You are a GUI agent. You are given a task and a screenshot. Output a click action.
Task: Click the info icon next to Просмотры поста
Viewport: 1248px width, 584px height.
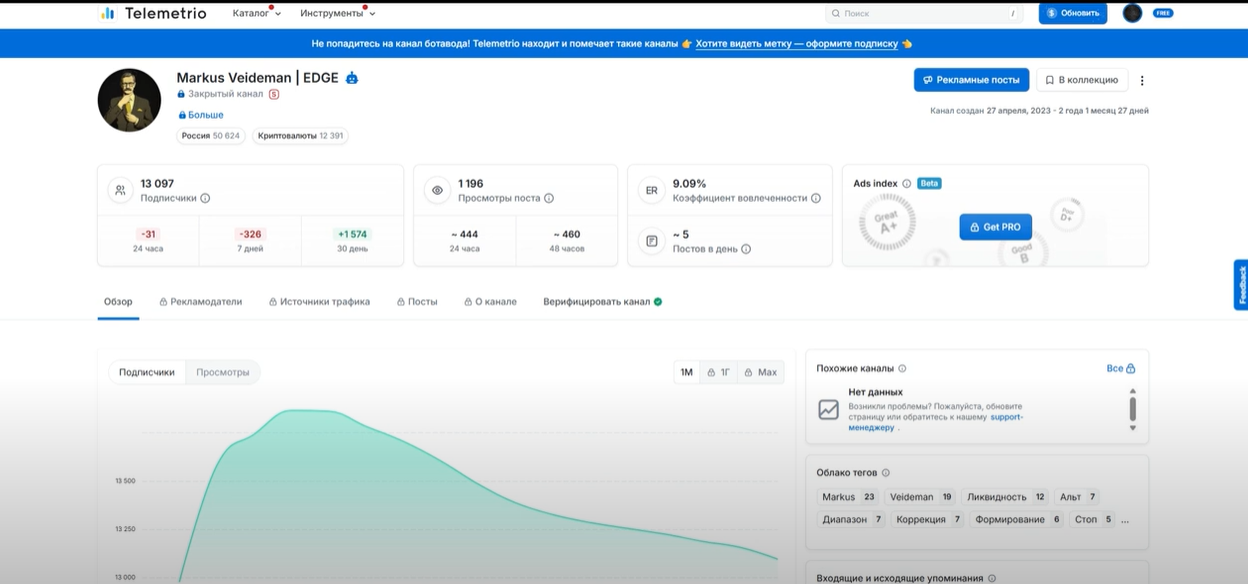[x=549, y=198]
